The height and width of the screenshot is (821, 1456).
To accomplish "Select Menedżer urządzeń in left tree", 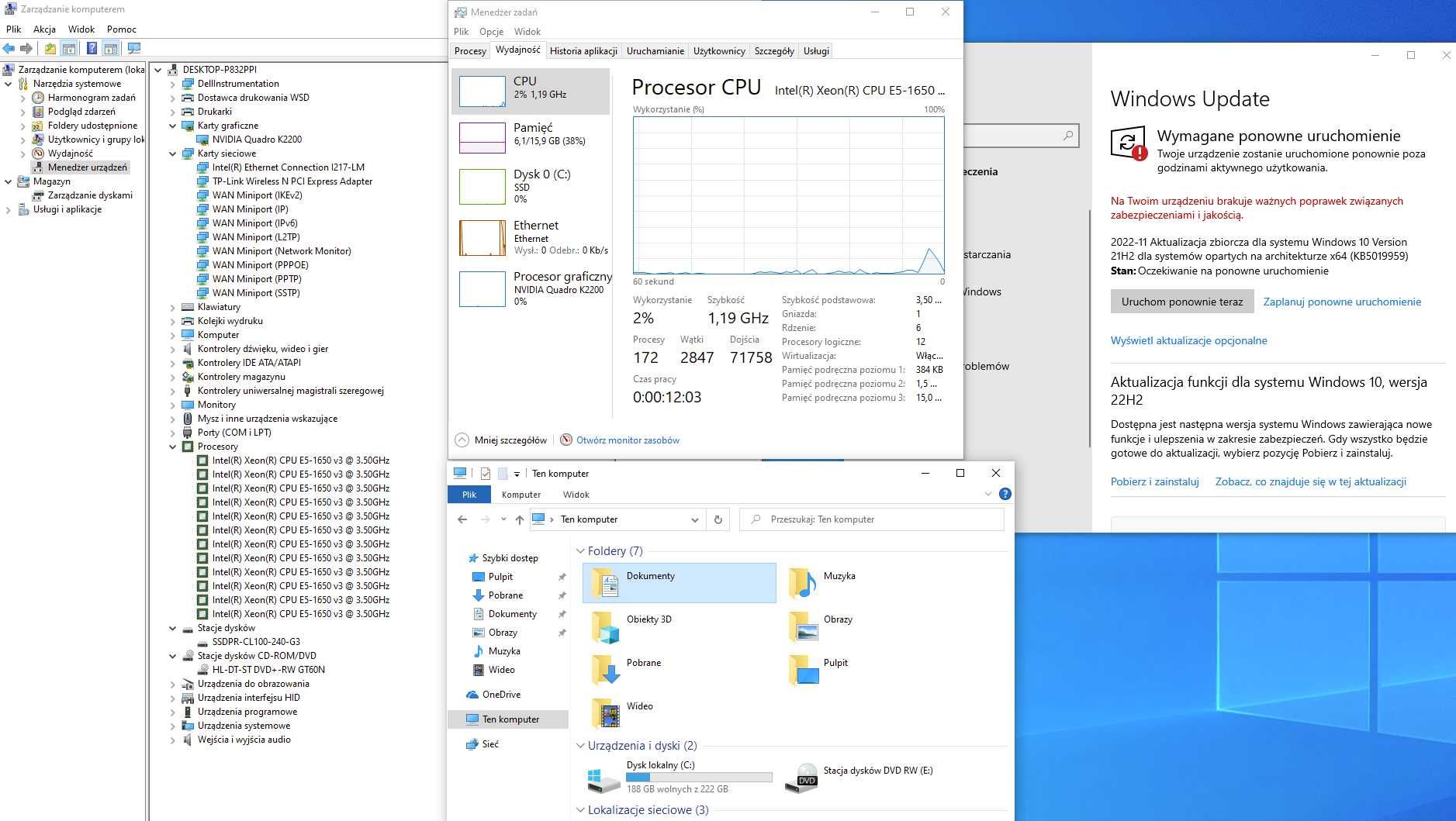I will (x=87, y=167).
